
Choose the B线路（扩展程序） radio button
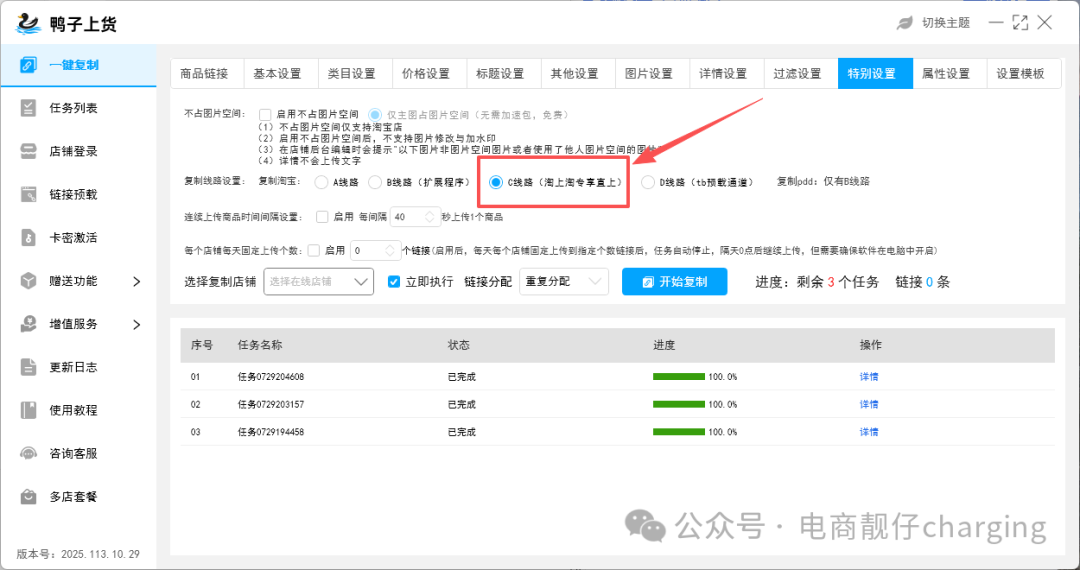coord(375,182)
